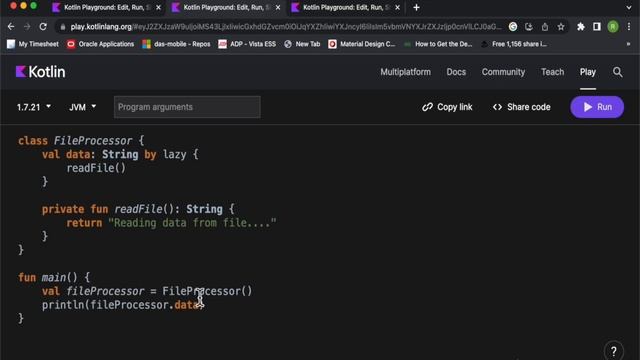Image resolution: width=640 pixels, height=360 pixels.
Task: Expand the tab search chevron
Action: point(629,7)
